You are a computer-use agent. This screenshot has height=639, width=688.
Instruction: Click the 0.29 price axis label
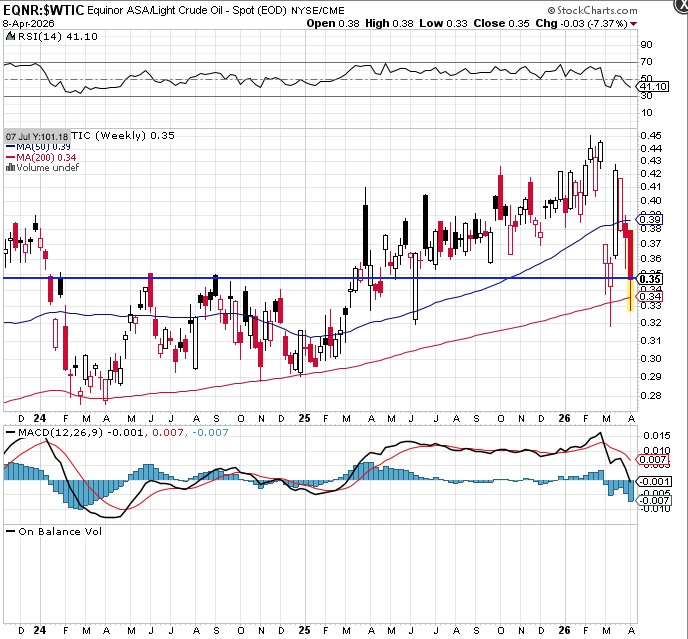click(x=650, y=377)
